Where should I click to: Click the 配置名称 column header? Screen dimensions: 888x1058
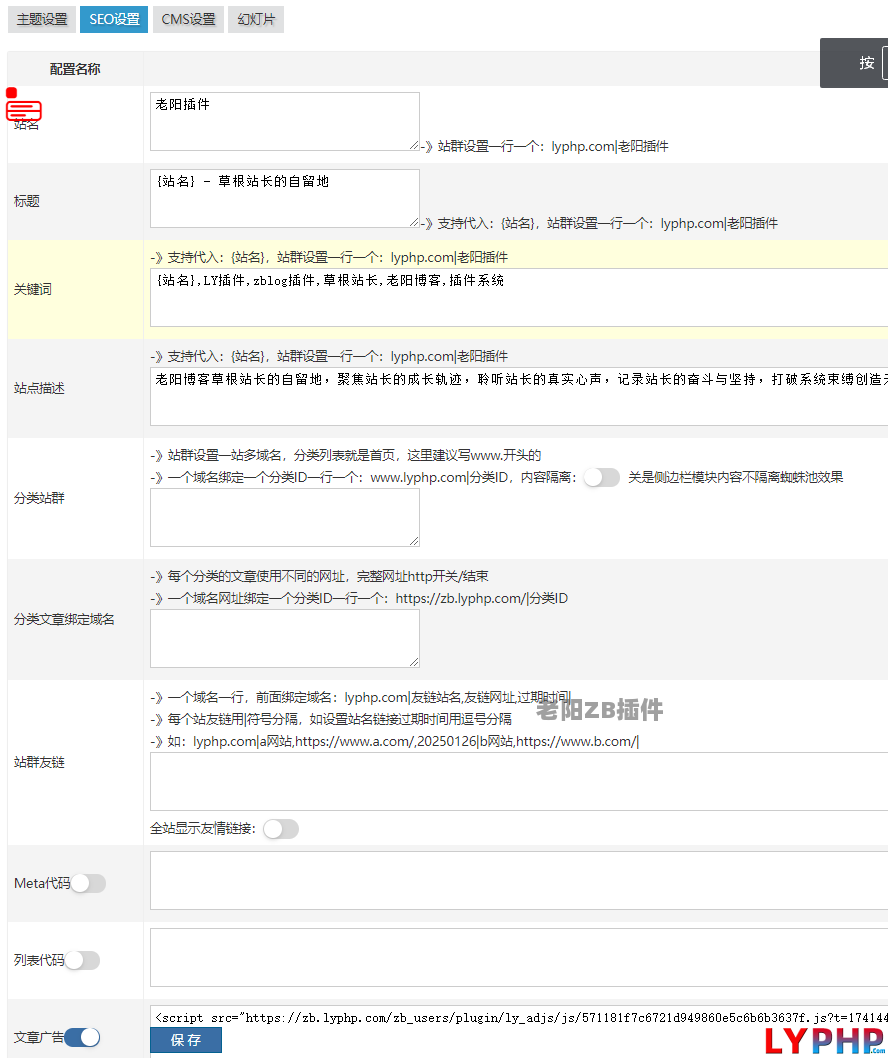point(75,69)
